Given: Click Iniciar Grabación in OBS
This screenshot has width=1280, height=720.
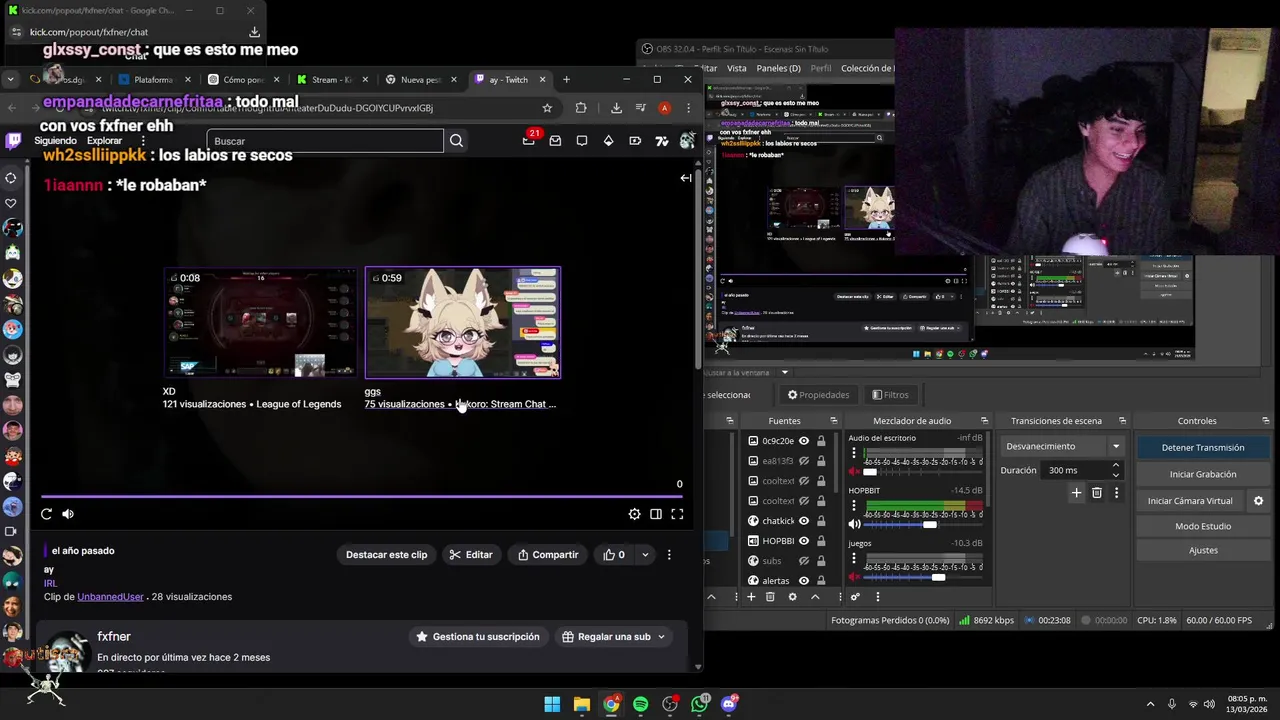Looking at the screenshot, I should point(1203,474).
